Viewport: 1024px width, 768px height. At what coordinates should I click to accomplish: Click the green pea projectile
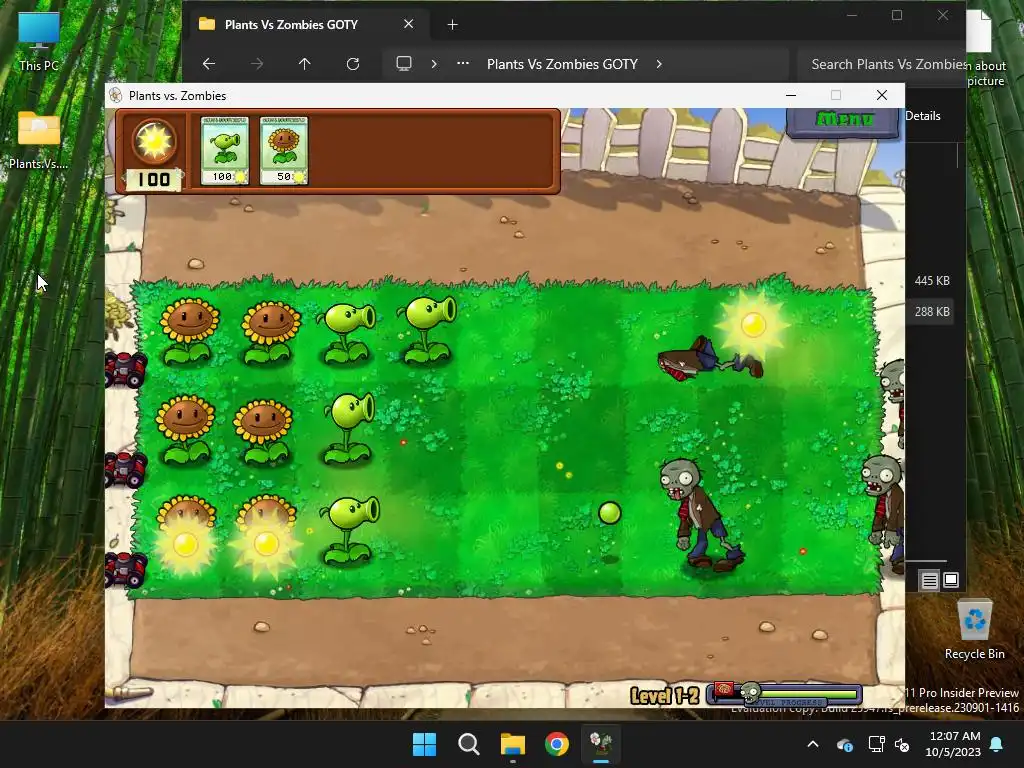tap(610, 513)
